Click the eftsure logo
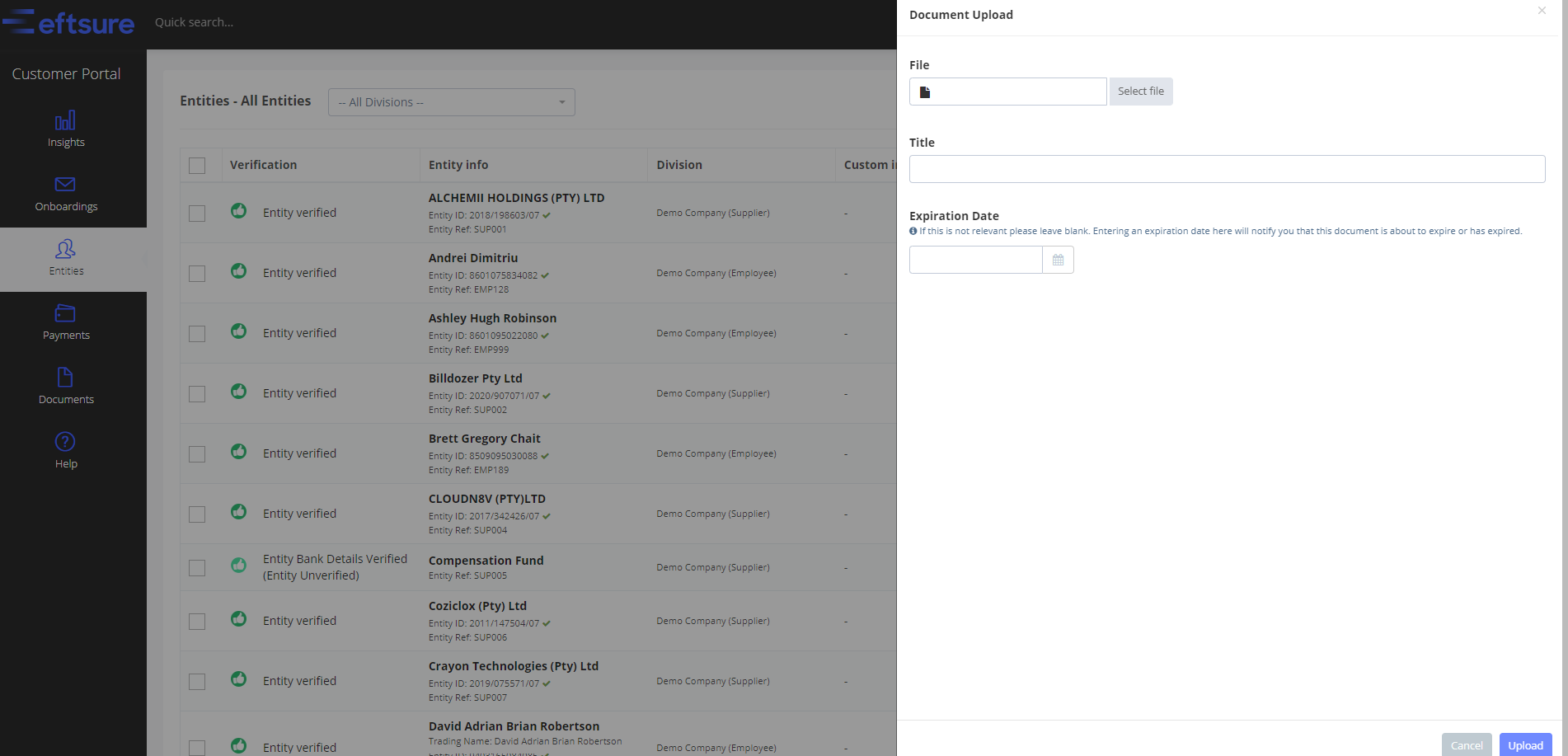The height and width of the screenshot is (756, 1568). pos(69,22)
